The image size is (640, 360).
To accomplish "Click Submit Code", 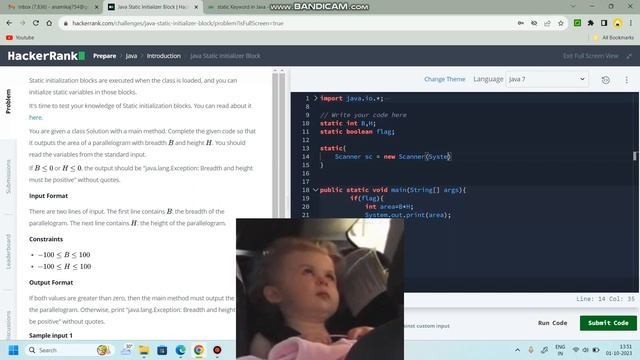I will pyautogui.click(x=608, y=323).
